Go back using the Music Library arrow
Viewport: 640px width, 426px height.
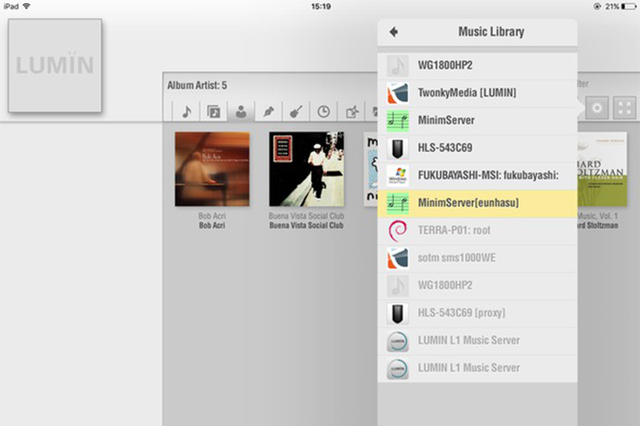(394, 32)
